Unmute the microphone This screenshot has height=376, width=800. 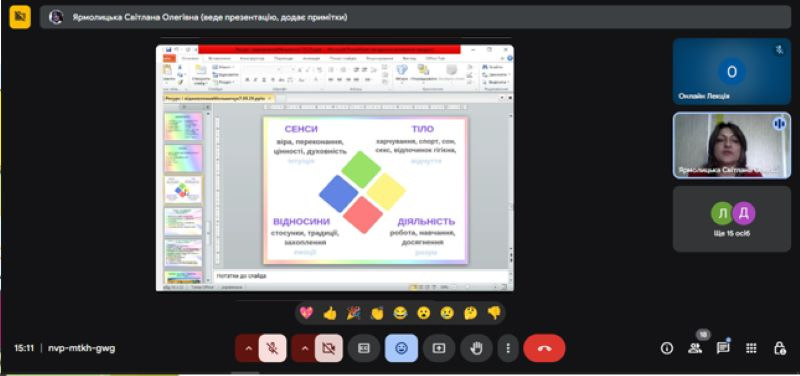click(272, 348)
